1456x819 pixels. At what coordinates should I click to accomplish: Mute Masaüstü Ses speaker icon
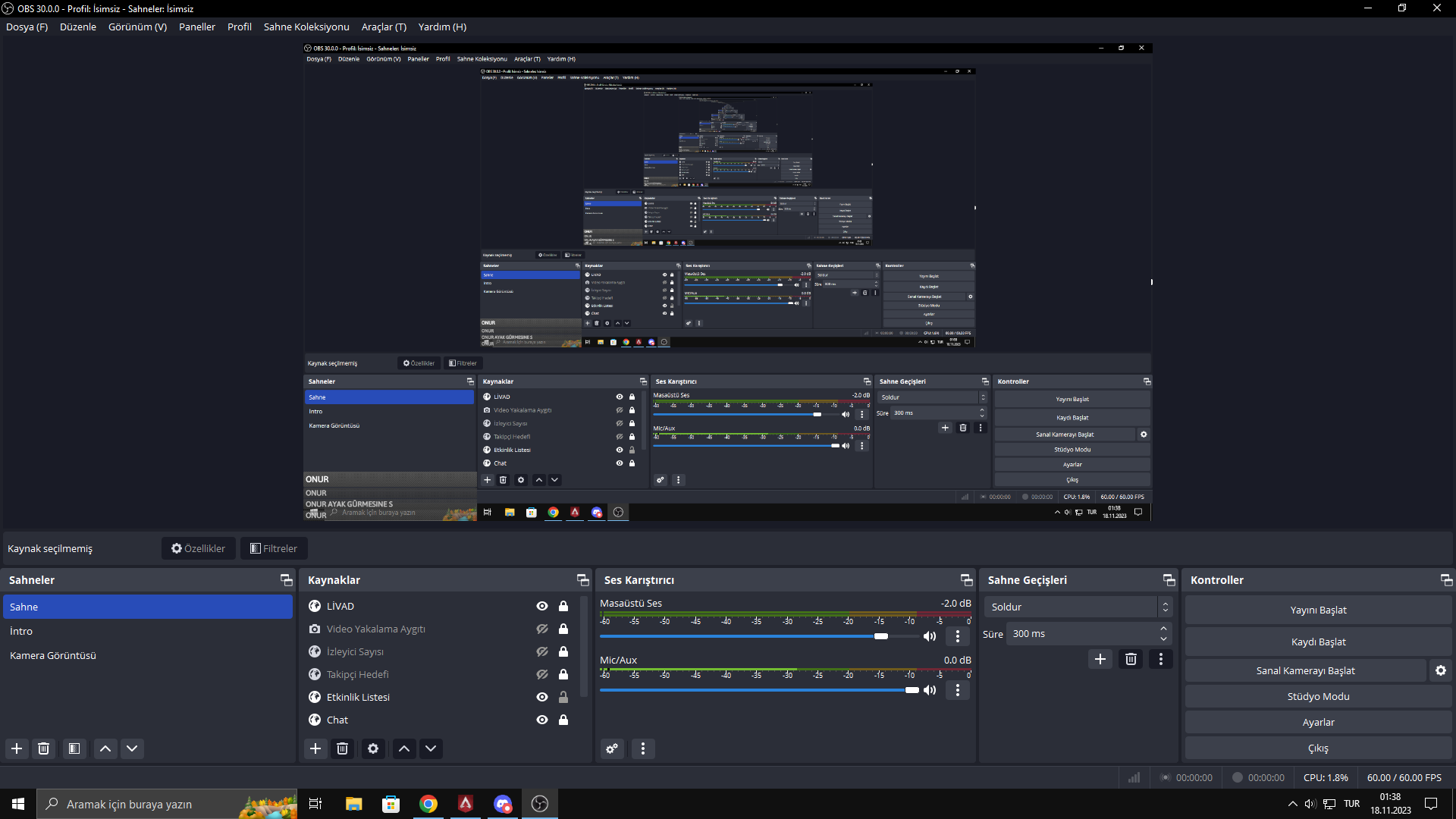[930, 636]
